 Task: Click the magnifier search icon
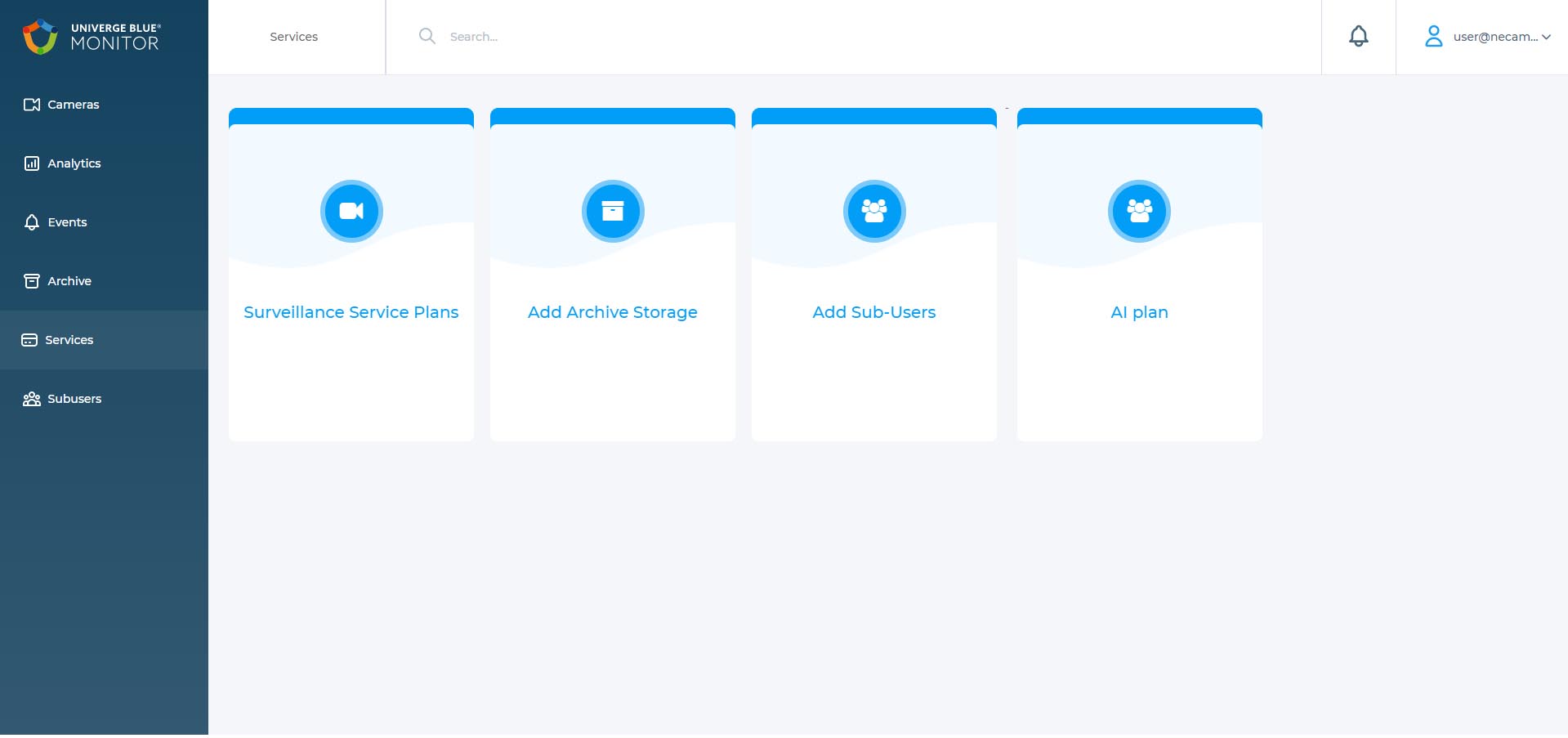427,36
